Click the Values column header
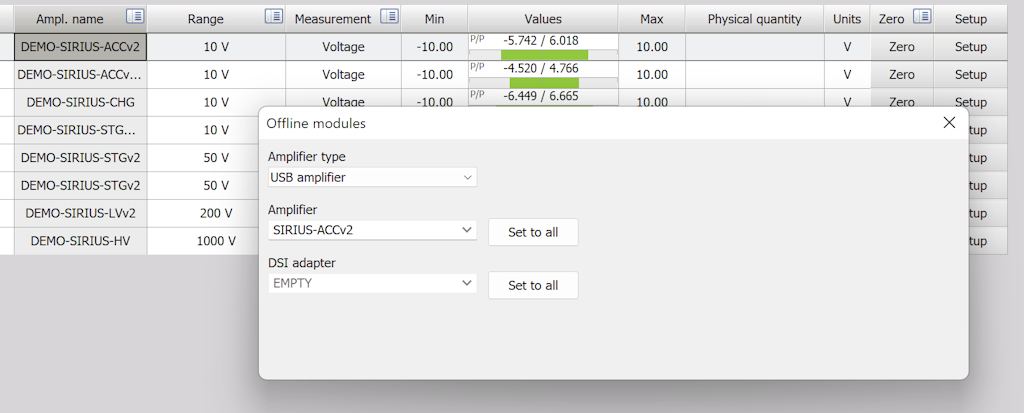The width and height of the screenshot is (1024, 413). (x=543, y=19)
